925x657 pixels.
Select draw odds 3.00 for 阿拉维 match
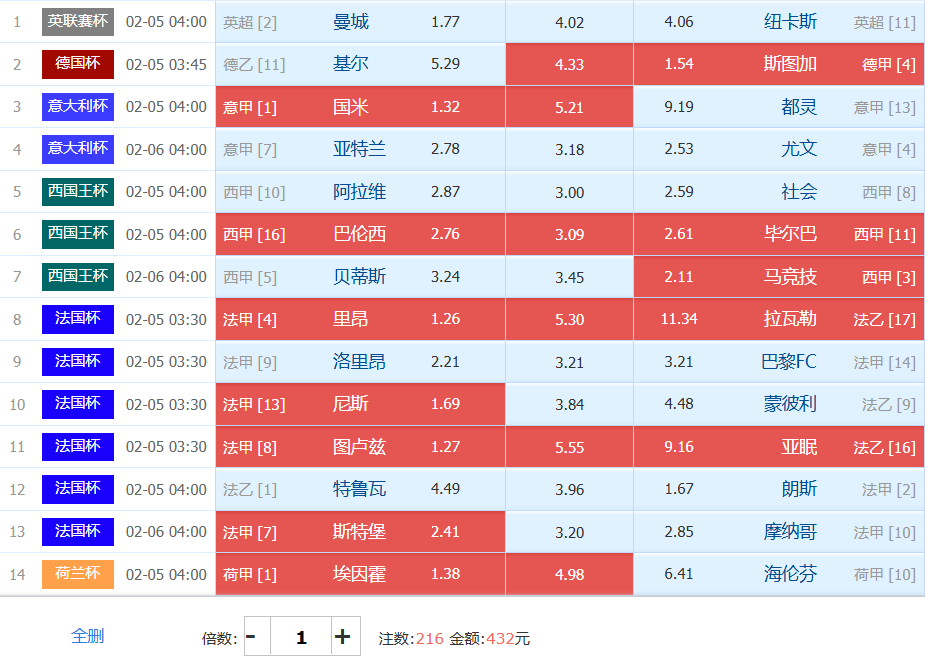(569, 192)
